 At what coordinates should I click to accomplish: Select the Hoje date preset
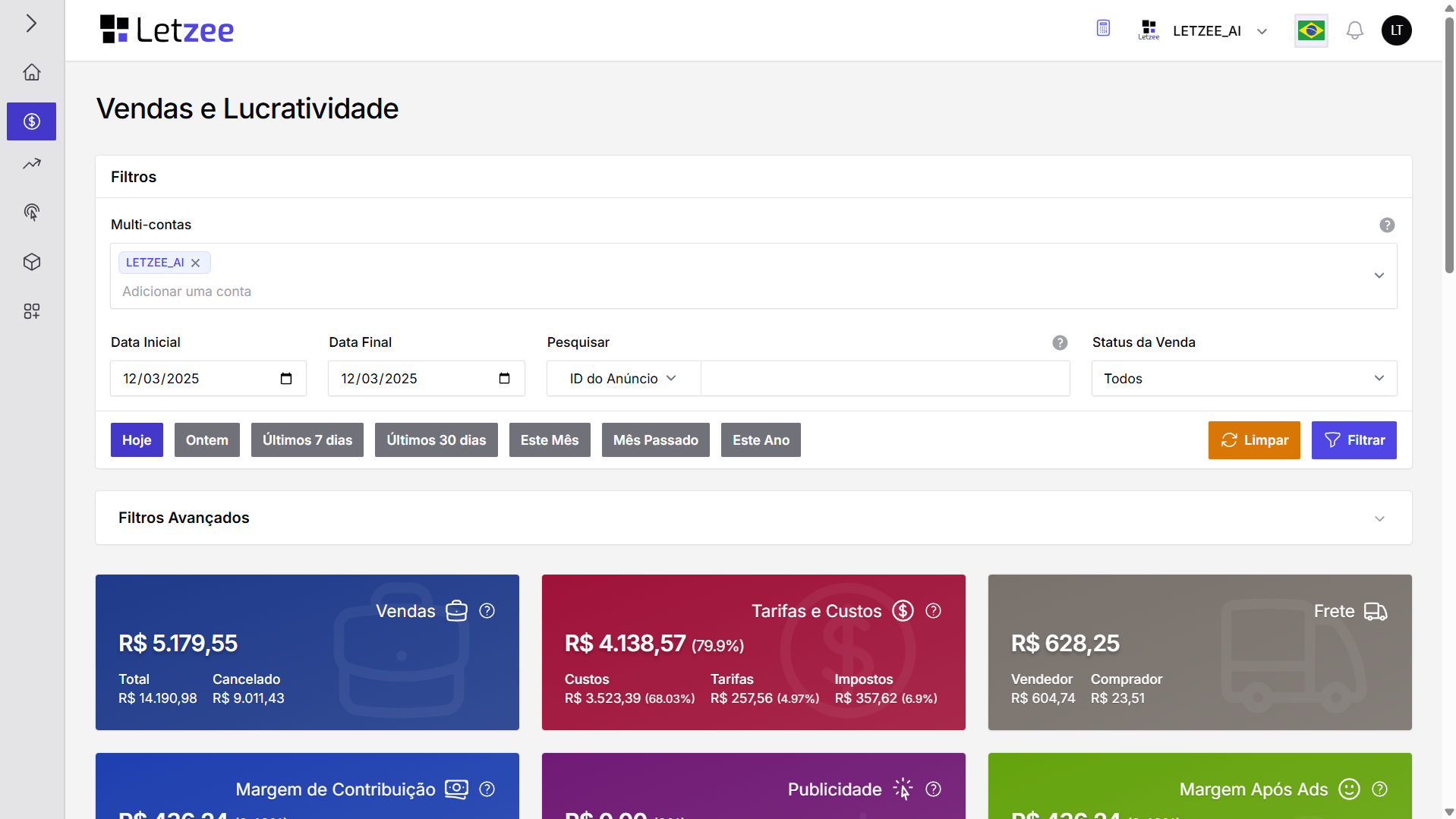click(x=137, y=440)
